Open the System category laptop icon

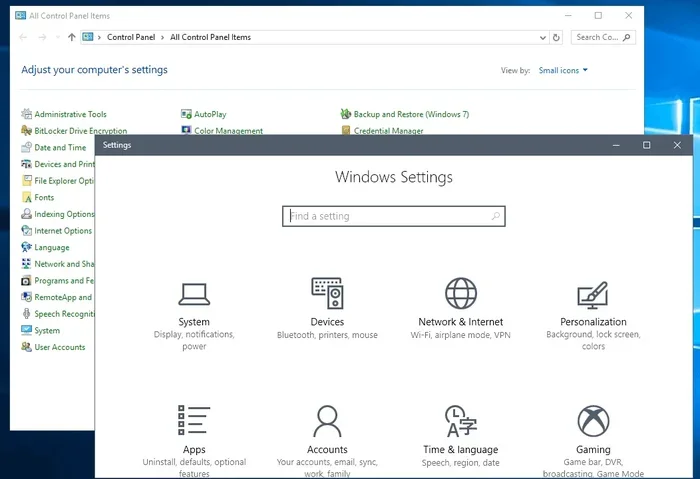194,295
